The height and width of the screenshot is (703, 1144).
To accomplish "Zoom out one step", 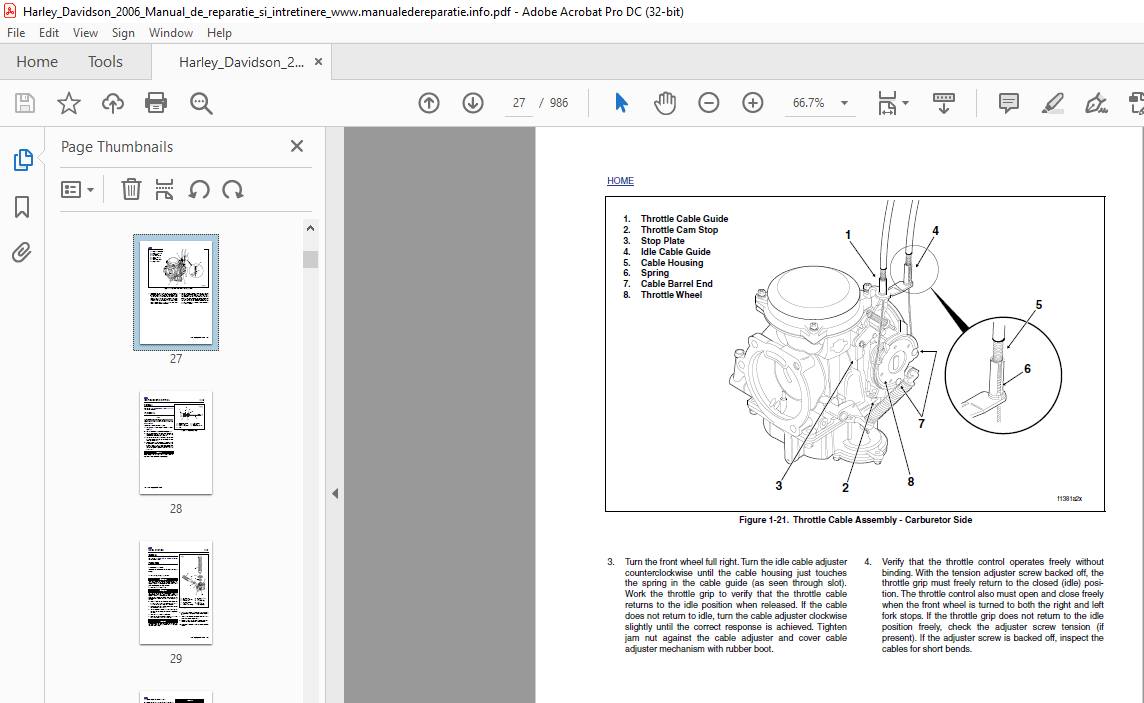I will (709, 102).
